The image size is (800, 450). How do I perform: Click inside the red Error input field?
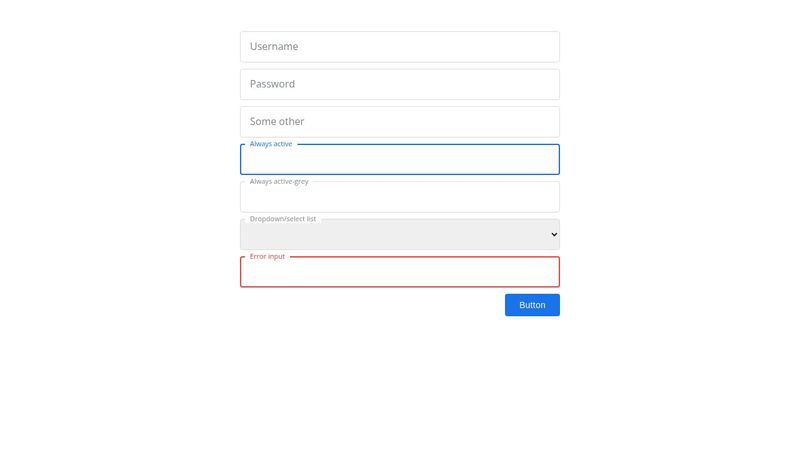pyautogui.click(x=399, y=272)
